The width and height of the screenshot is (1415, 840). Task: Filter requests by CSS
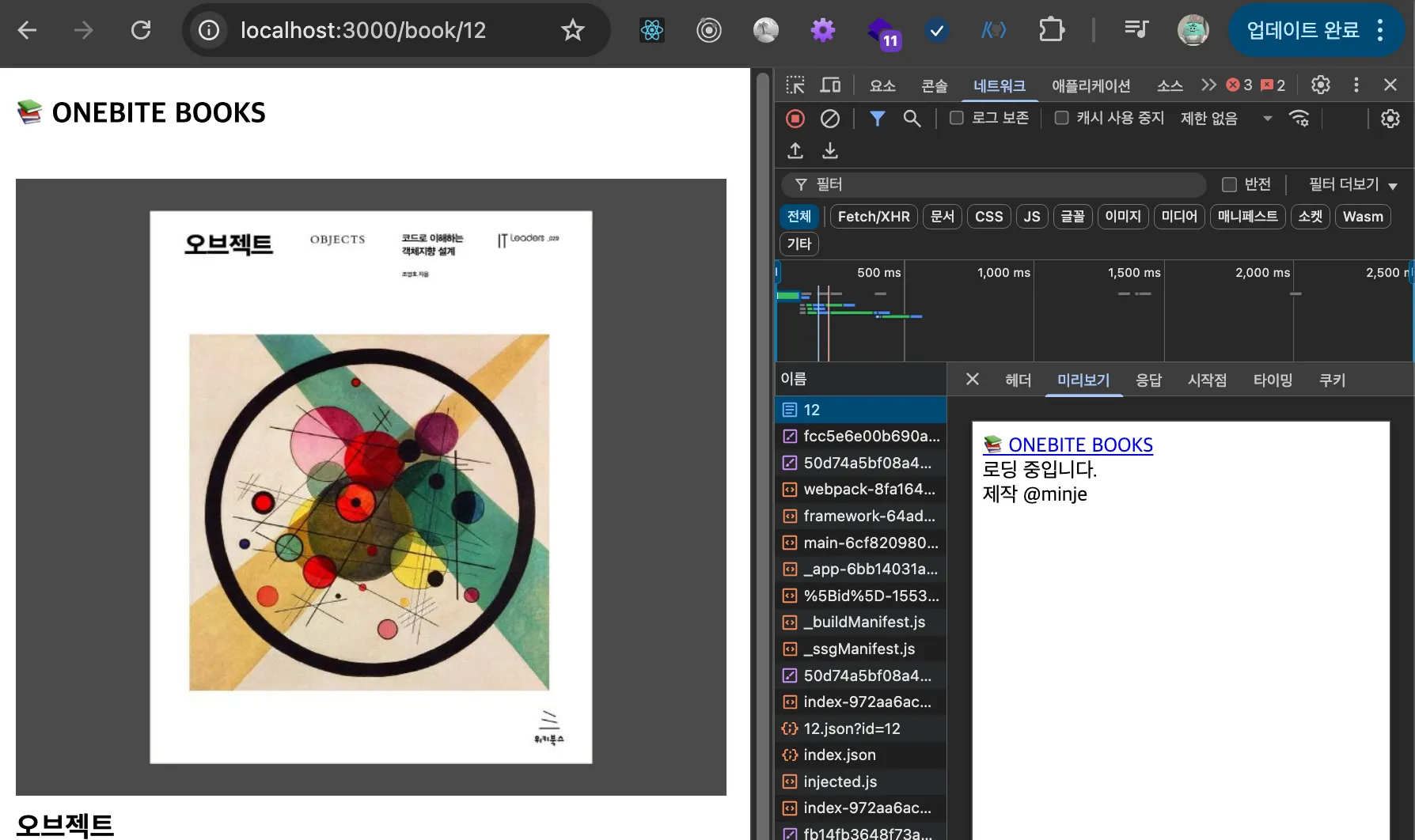coord(988,216)
